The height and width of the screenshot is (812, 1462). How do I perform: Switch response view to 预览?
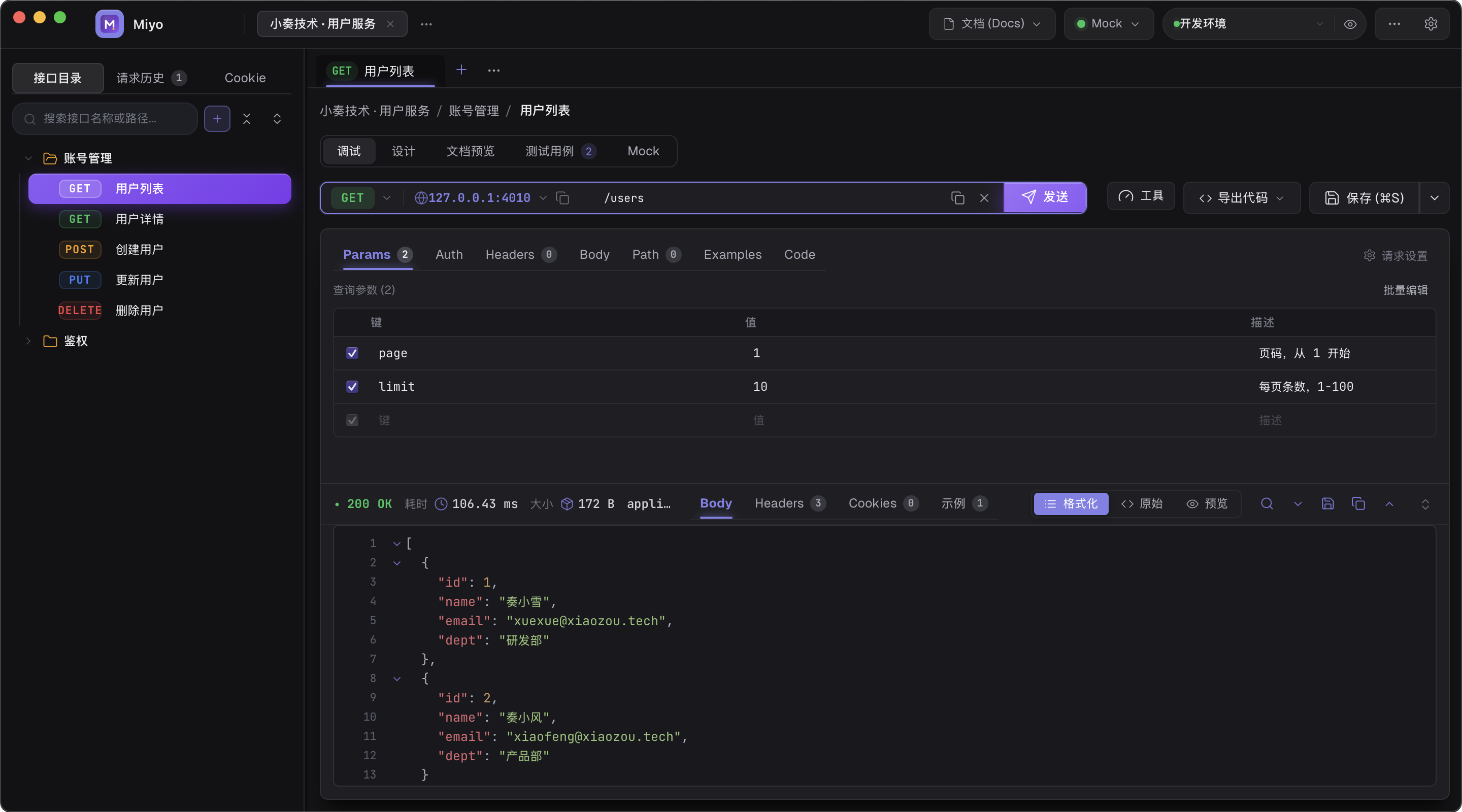[x=1207, y=503]
